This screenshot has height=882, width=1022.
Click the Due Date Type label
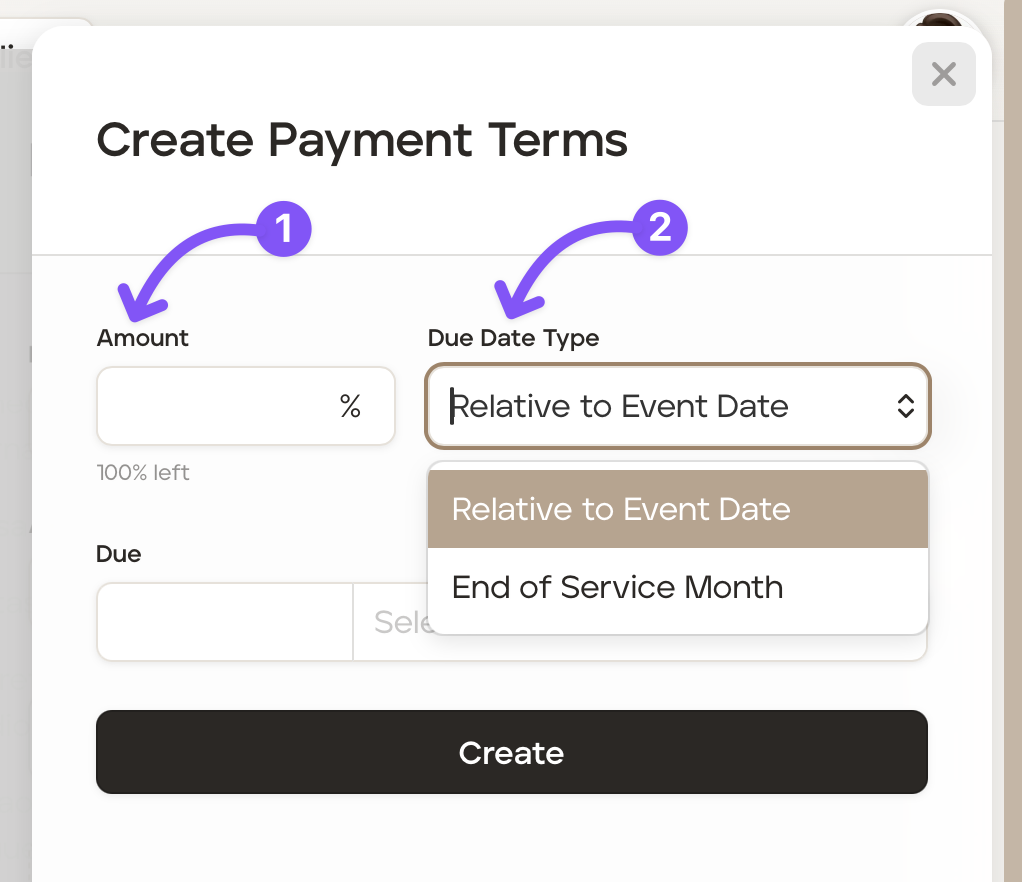click(513, 338)
